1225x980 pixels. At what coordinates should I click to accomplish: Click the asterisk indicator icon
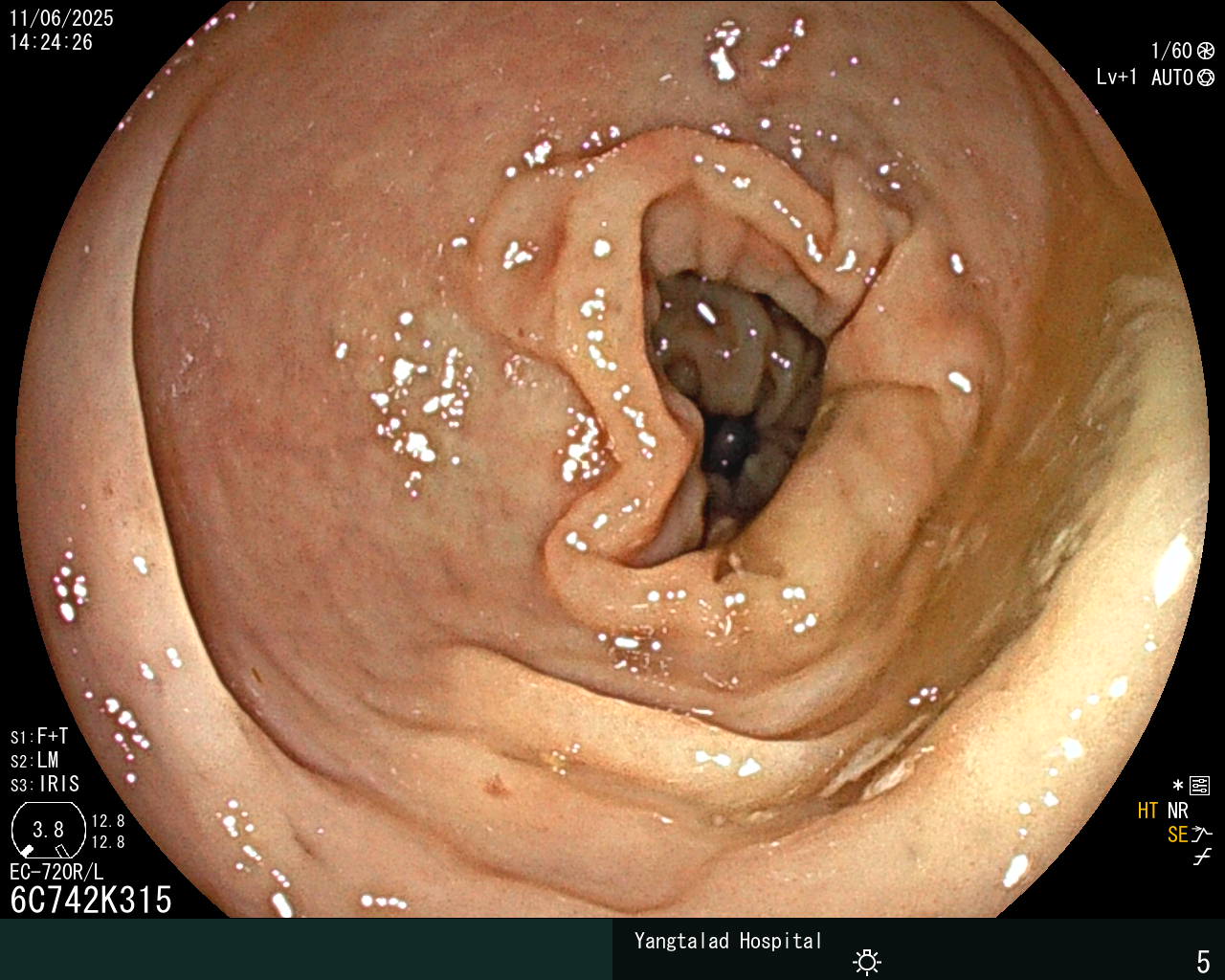pos(1178,786)
